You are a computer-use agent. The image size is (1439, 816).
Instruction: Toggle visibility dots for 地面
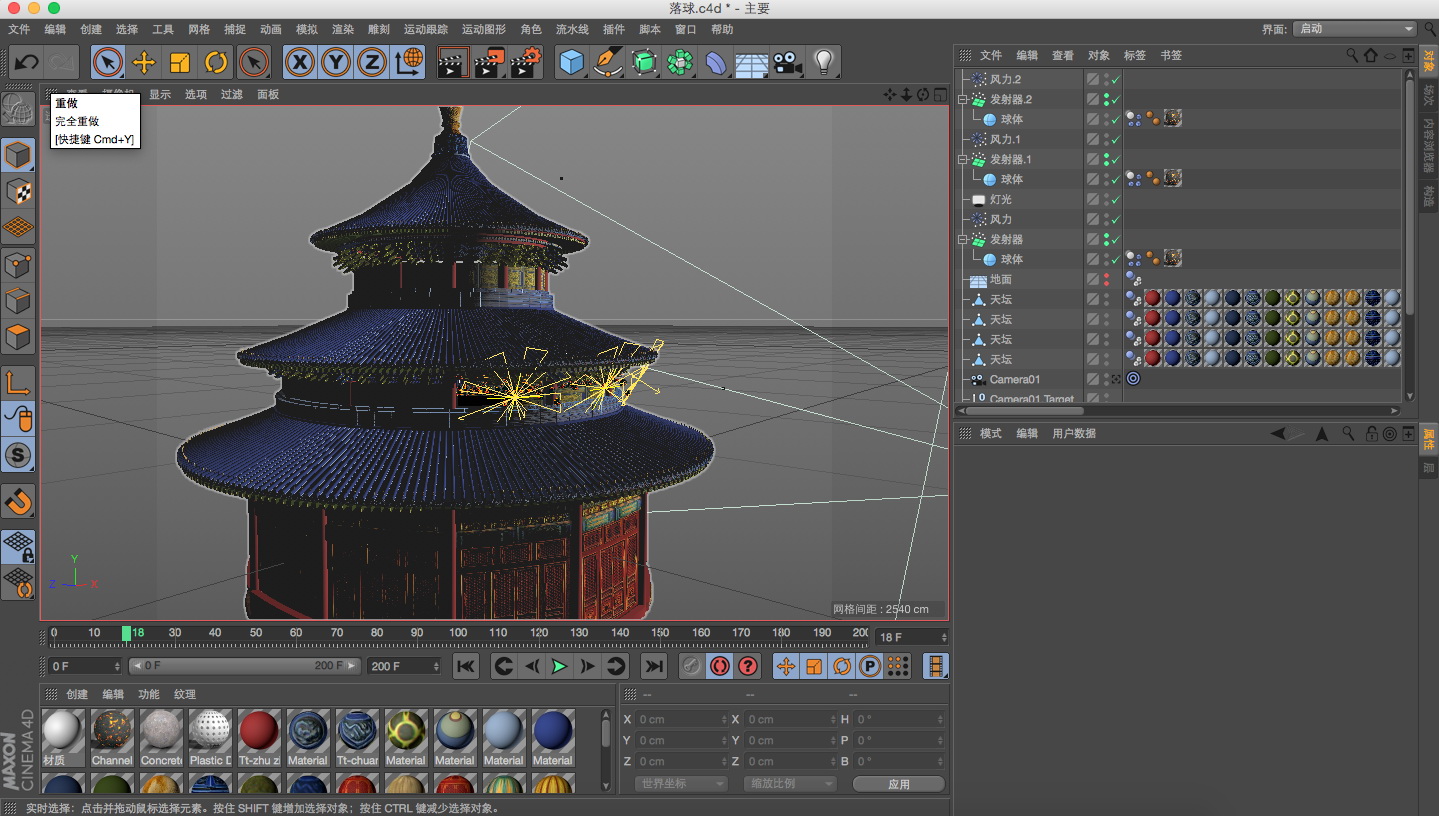tap(1106, 279)
